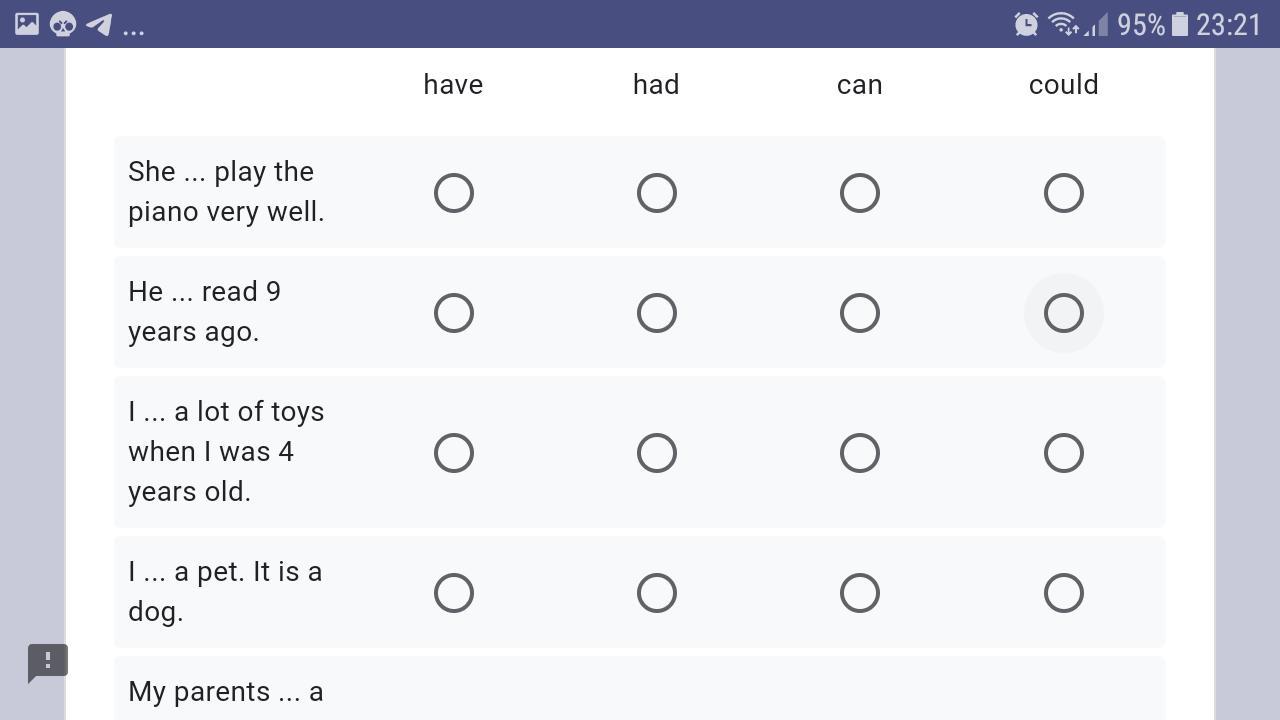Tap the 'My parents ... a' question row

click(x=640, y=689)
